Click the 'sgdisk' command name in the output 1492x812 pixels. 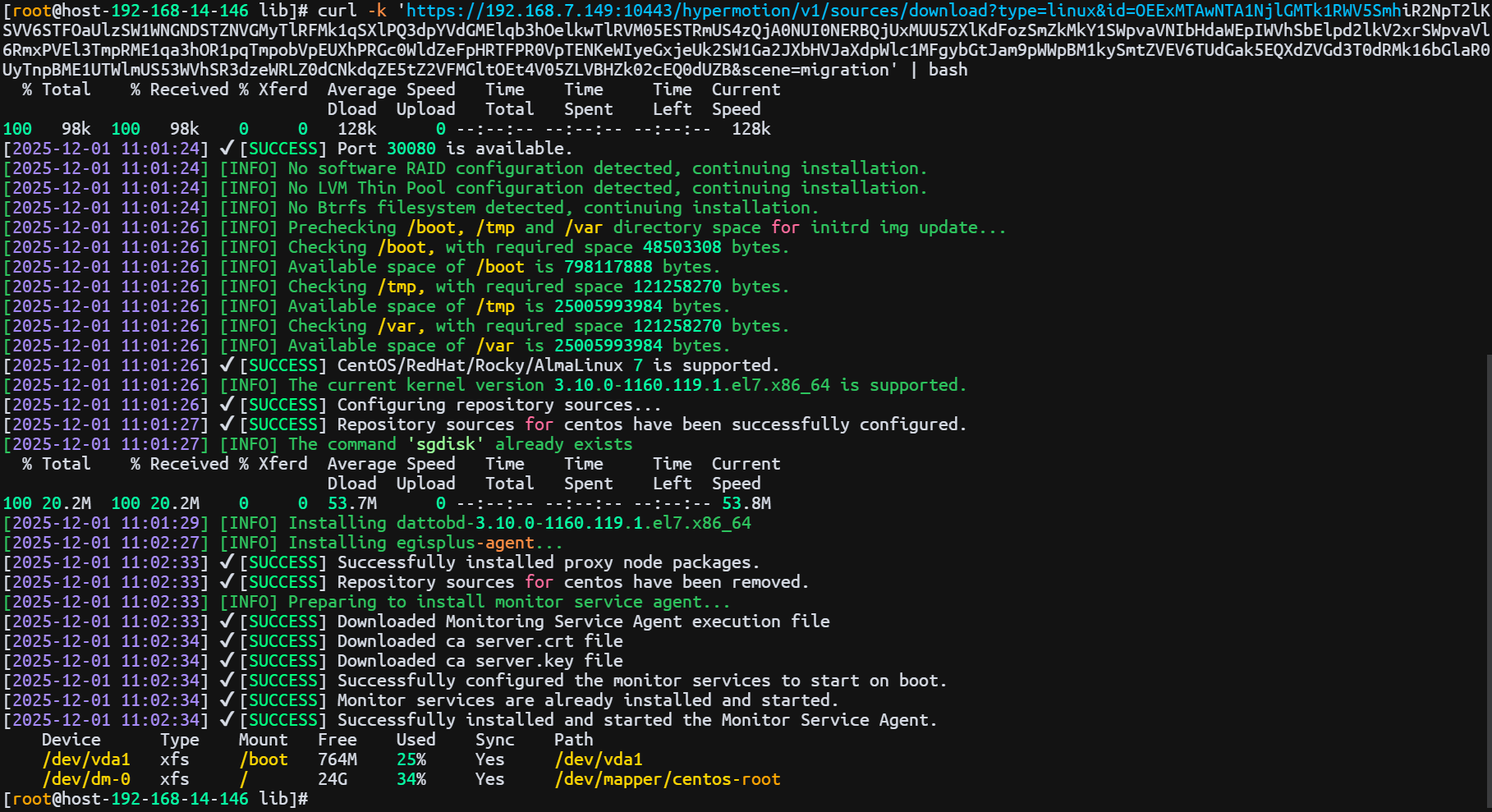click(445, 444)
